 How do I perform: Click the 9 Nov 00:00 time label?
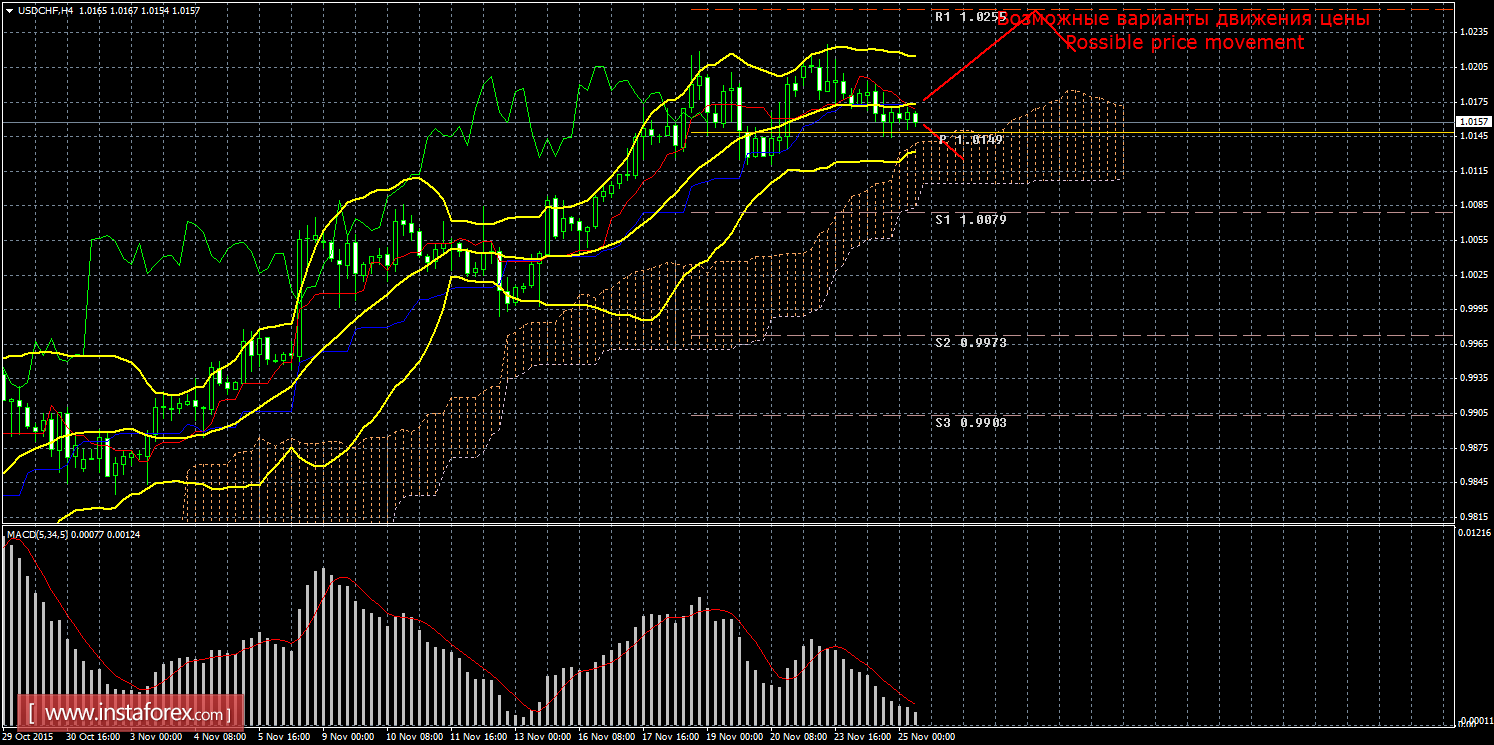tap(348, 737)
